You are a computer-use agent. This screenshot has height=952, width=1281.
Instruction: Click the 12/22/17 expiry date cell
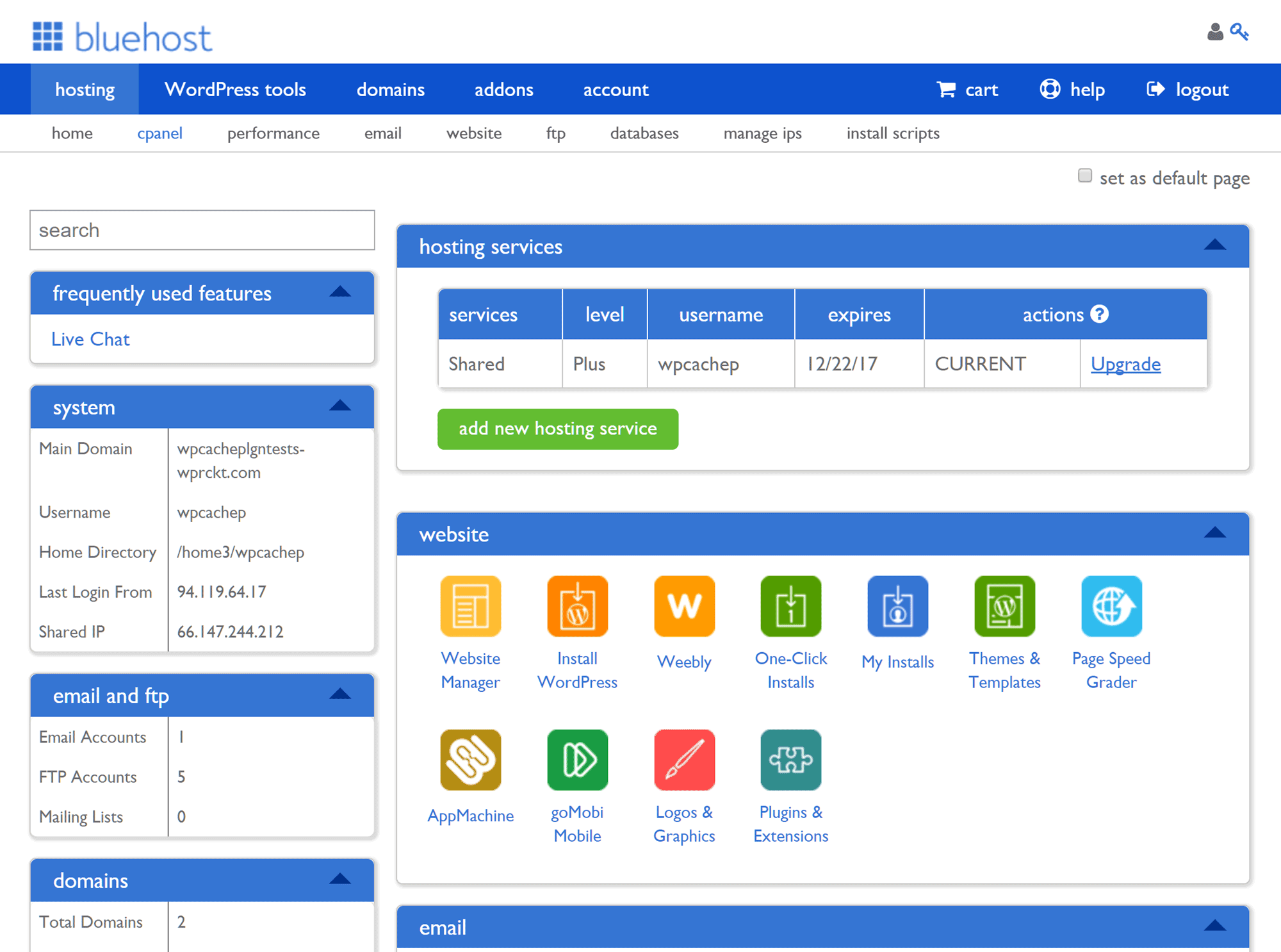(x=859, y=364)
